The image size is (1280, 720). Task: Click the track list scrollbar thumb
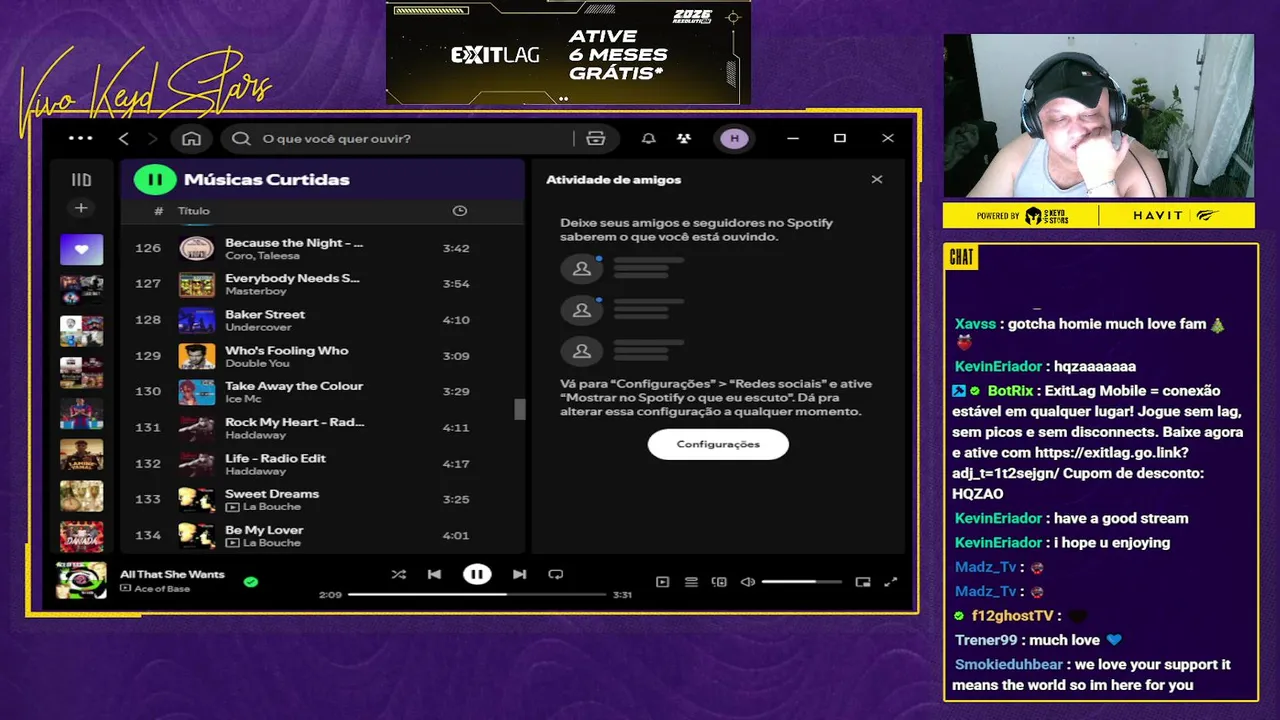pos(519,409)
